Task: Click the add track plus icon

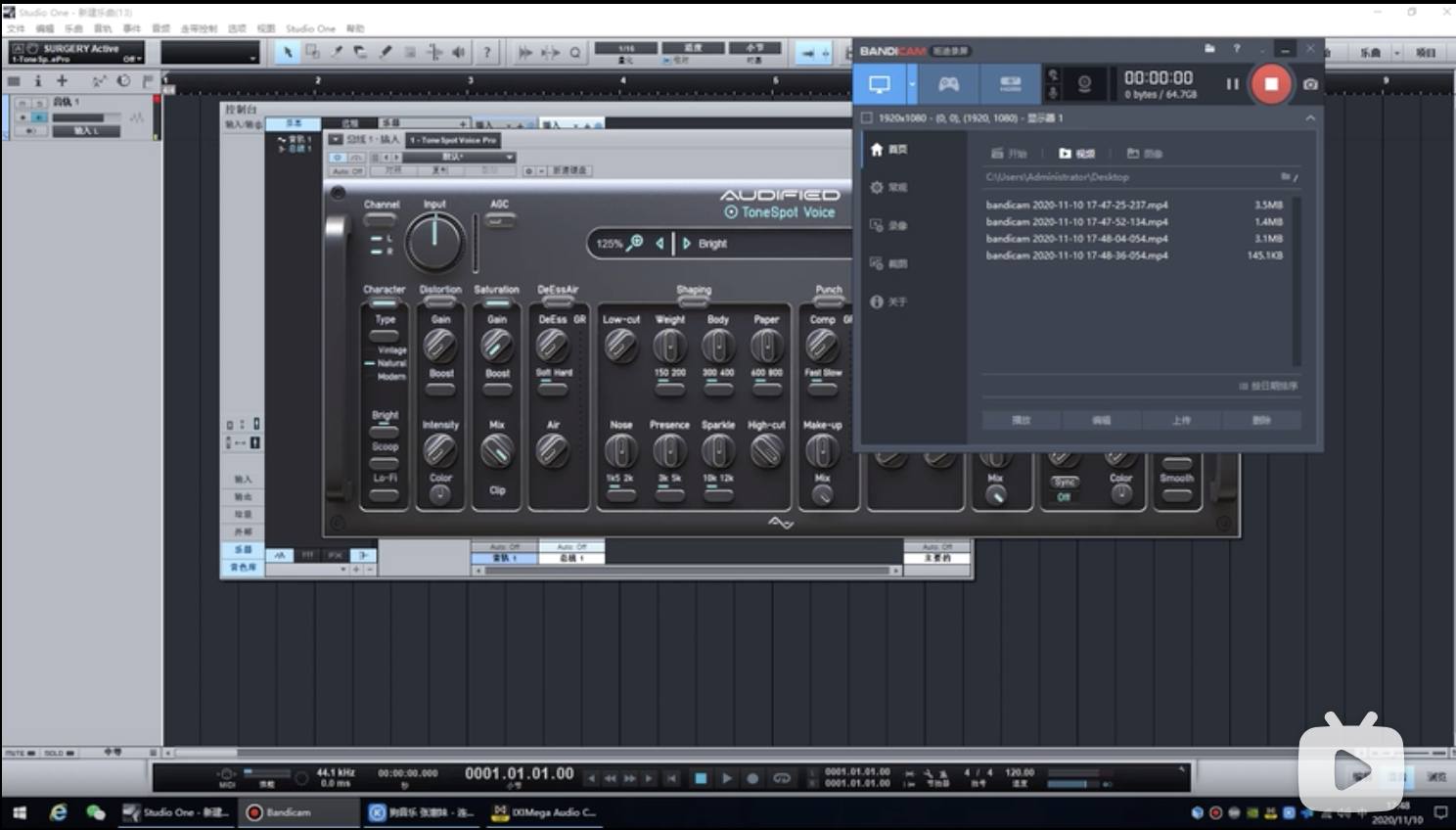Action: tap(62, 81)
